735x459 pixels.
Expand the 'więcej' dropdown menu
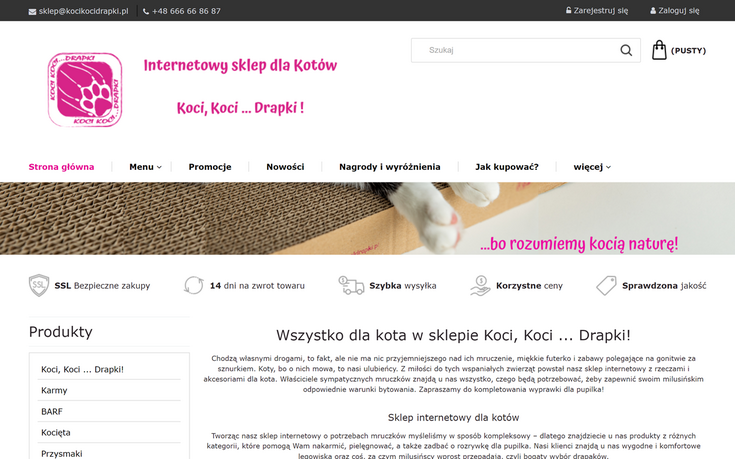click(x=591, y=167)
